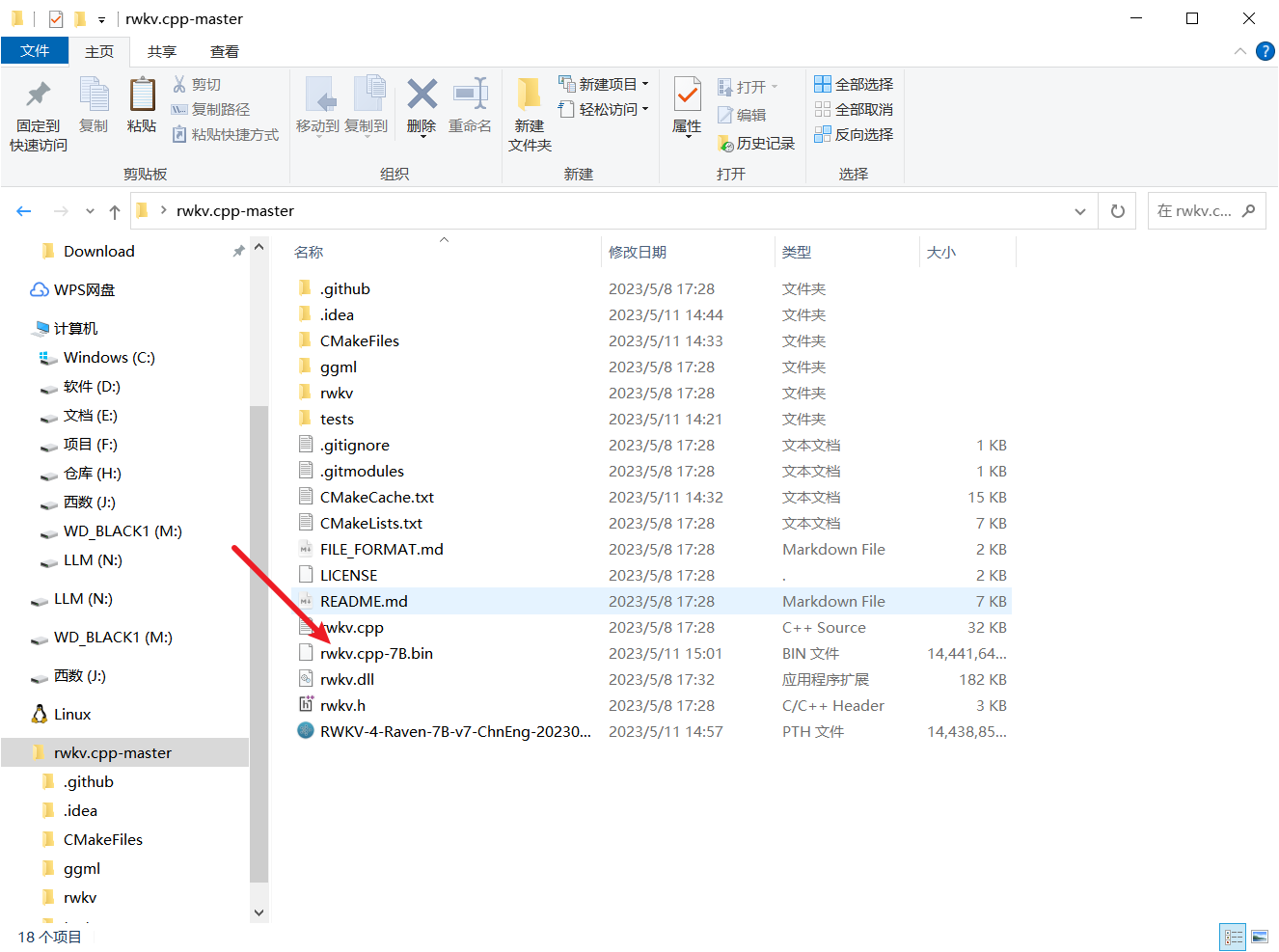This screenshot has width=1279, height=952.
Task: Click Select None (全部取消)
Action: click(x=854, y=110)
